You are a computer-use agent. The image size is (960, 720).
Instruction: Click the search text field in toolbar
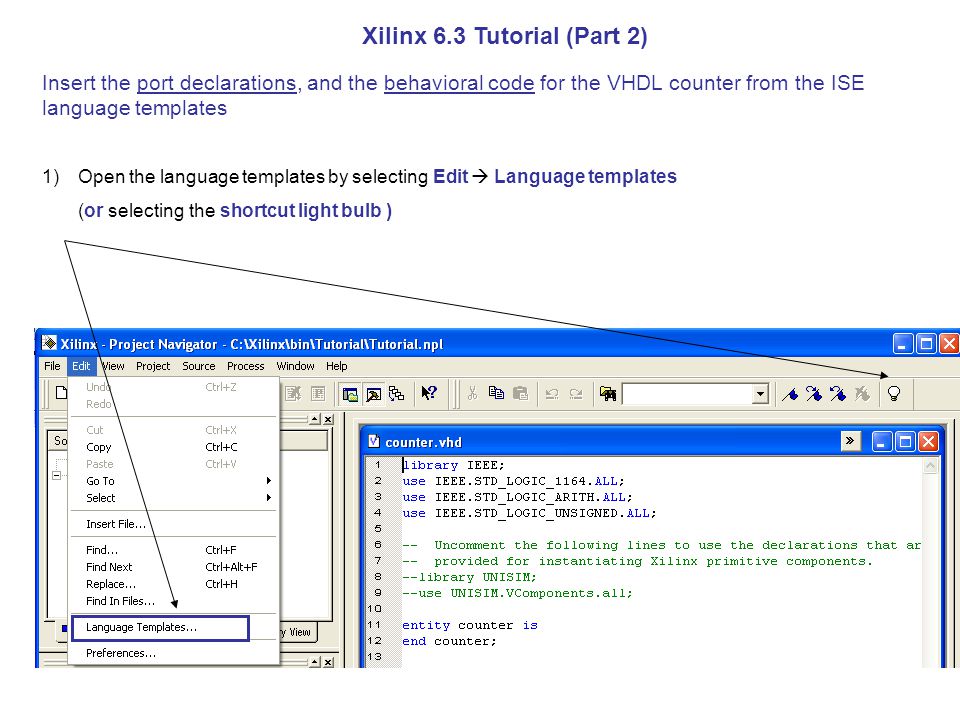click(687, 394)
